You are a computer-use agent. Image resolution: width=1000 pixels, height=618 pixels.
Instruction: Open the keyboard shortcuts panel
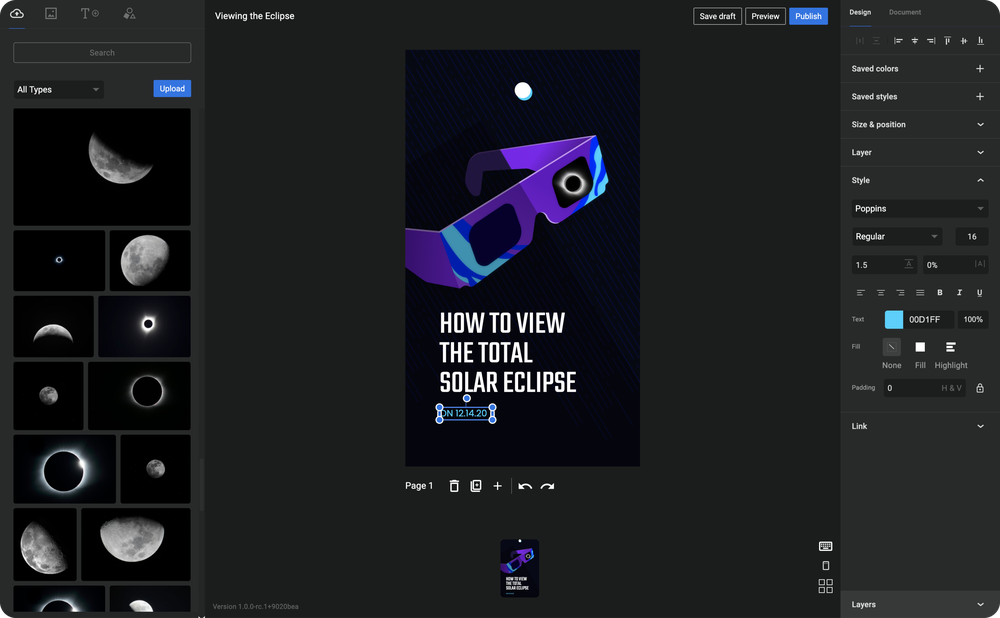point(824,545)
